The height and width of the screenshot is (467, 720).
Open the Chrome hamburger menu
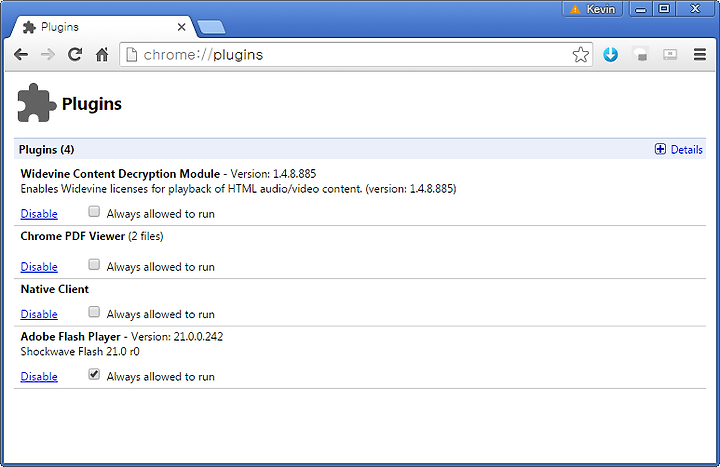pyautogui.click(x=700, y=55)
